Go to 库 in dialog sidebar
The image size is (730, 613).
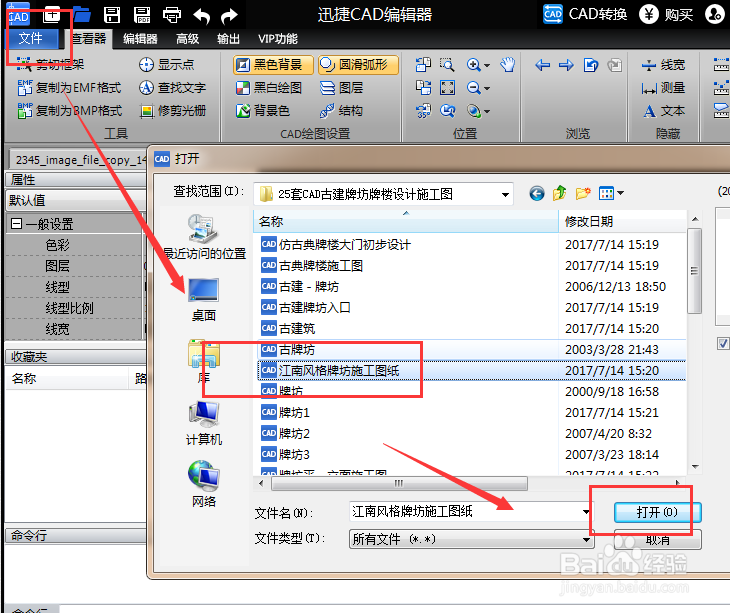pos(204,362)
